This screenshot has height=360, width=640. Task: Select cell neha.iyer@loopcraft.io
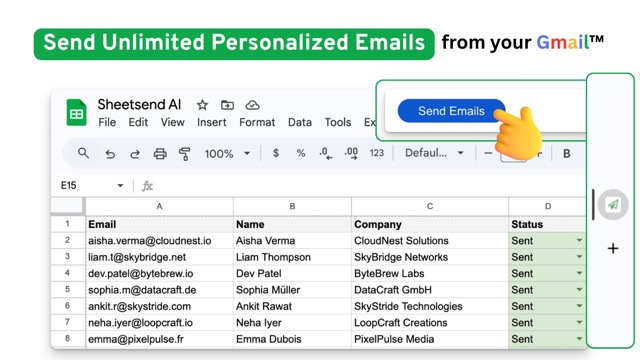[160, 322]
